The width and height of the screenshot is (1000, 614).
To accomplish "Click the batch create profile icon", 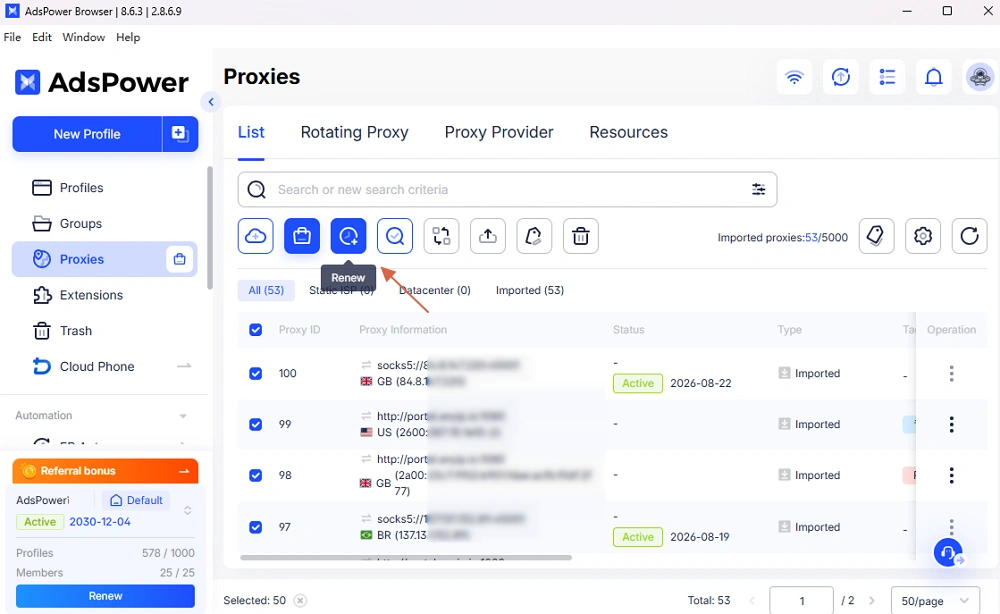I will coord(180,134).
